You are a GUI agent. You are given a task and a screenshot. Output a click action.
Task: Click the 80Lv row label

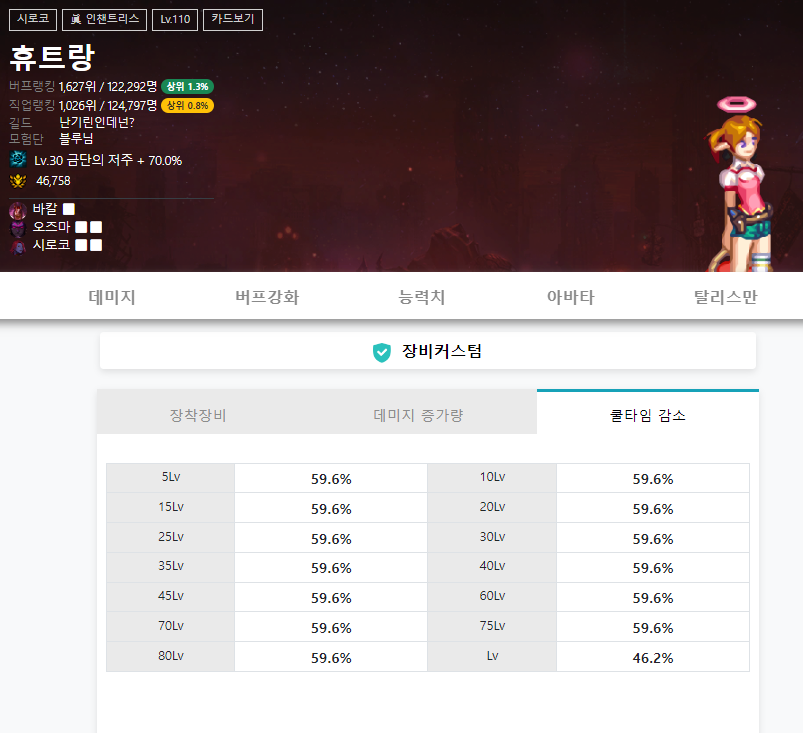click(171, 656)
